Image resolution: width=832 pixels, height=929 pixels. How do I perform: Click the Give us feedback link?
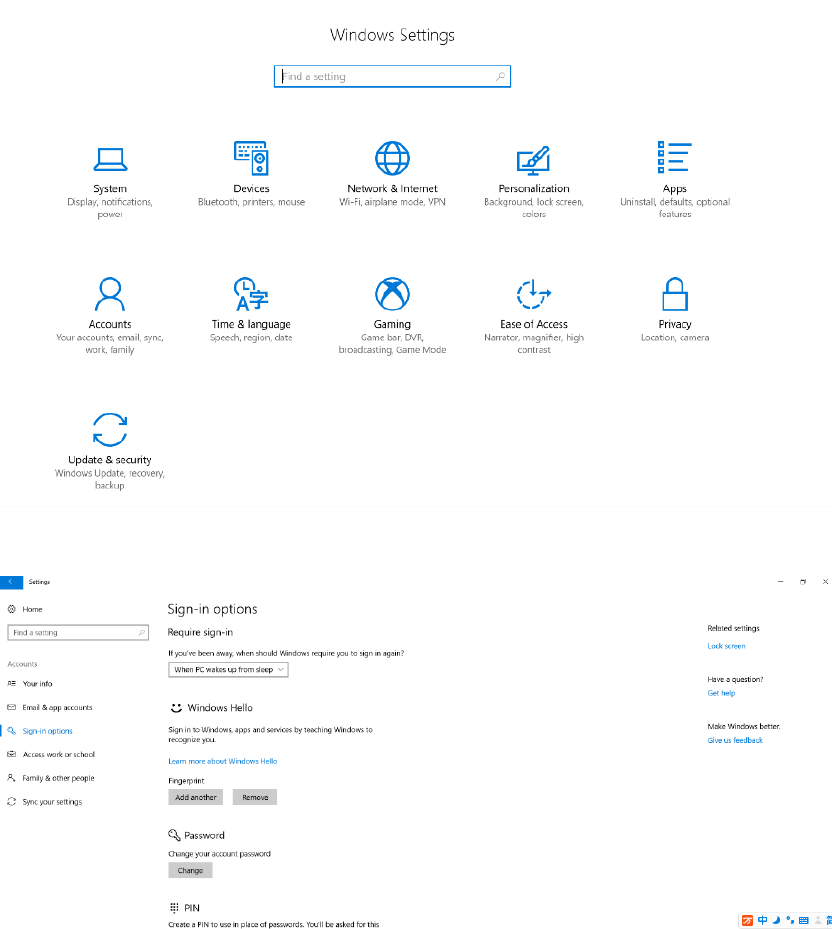click(735, 740)
